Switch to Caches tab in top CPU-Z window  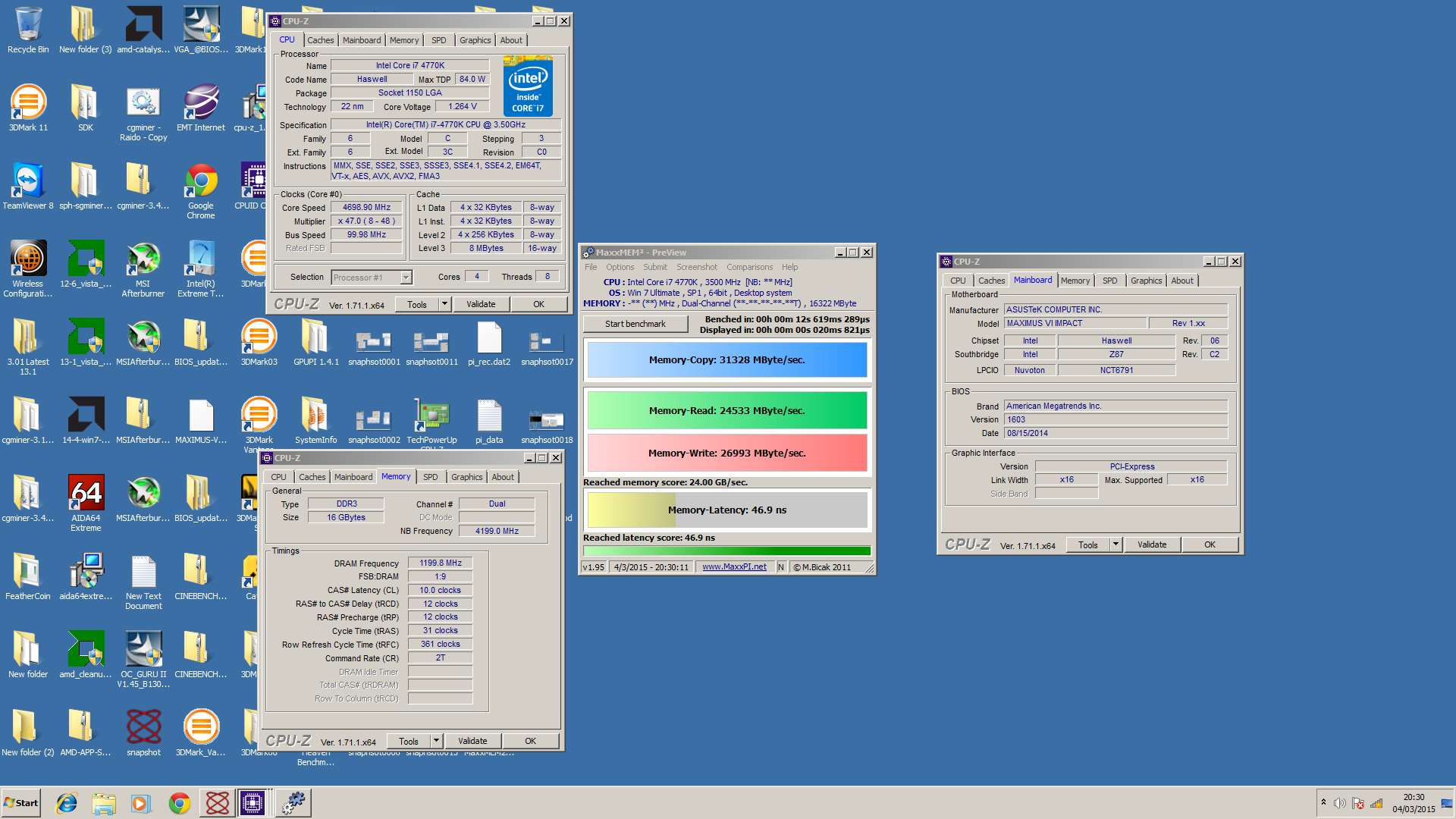click(320, 40)
